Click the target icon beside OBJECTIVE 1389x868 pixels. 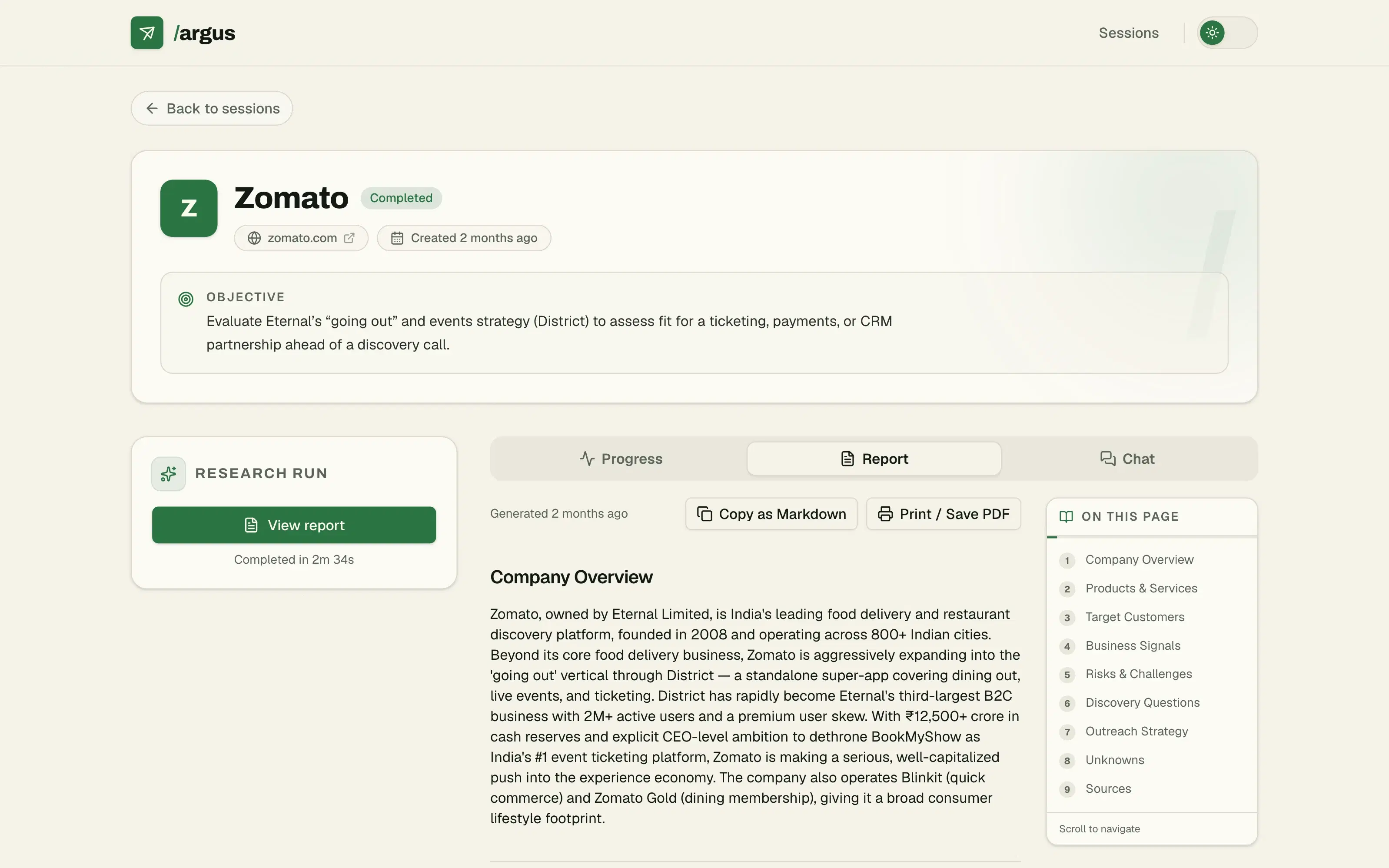(x=186, y=299)
